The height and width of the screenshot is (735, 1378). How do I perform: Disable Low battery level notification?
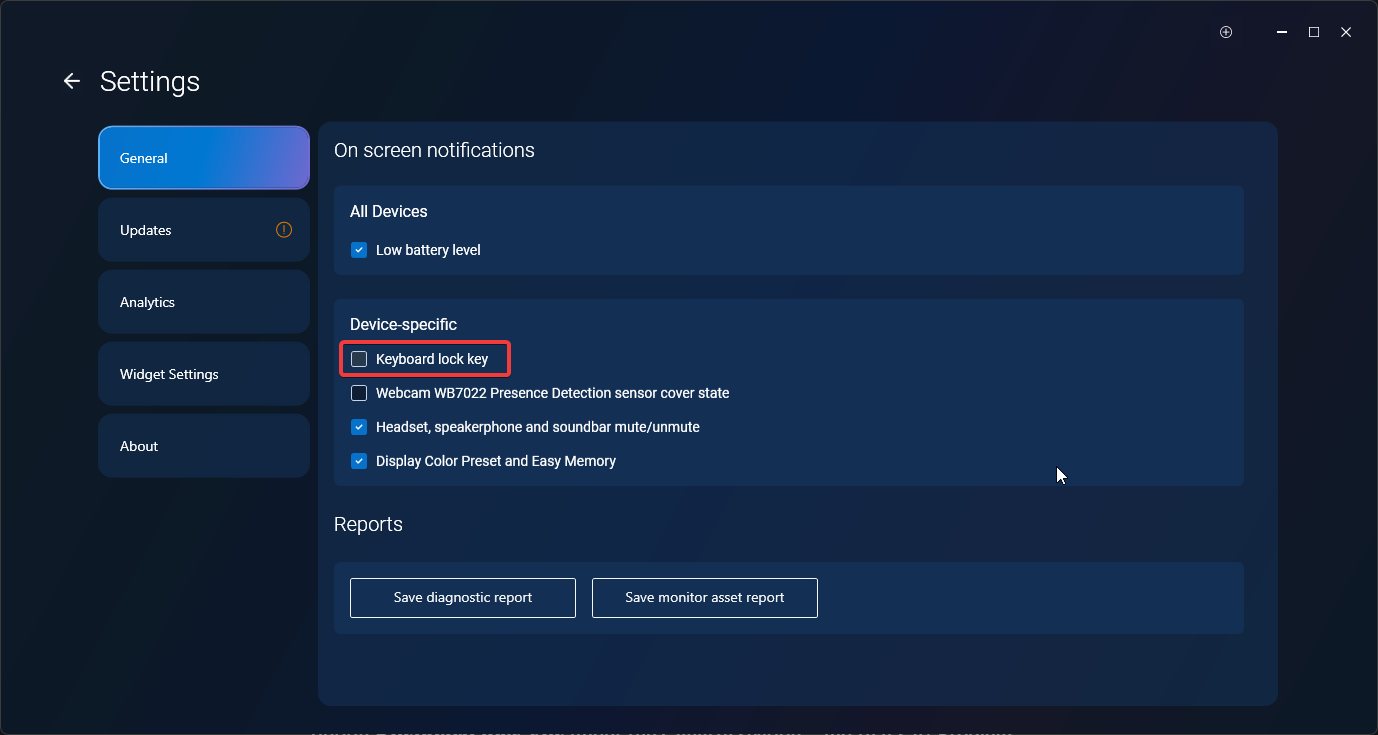coord(359,250)
